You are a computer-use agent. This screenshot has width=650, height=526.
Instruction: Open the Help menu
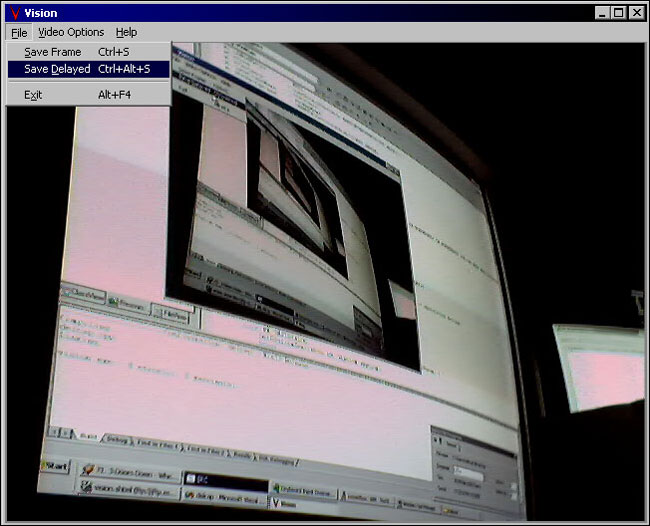126,32
